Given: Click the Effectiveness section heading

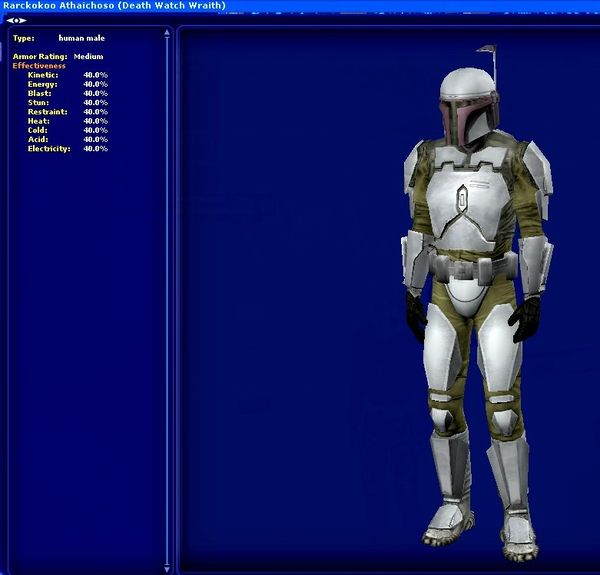Looking at the screenshot, I should pyautogui.click(x=39, y=66).
